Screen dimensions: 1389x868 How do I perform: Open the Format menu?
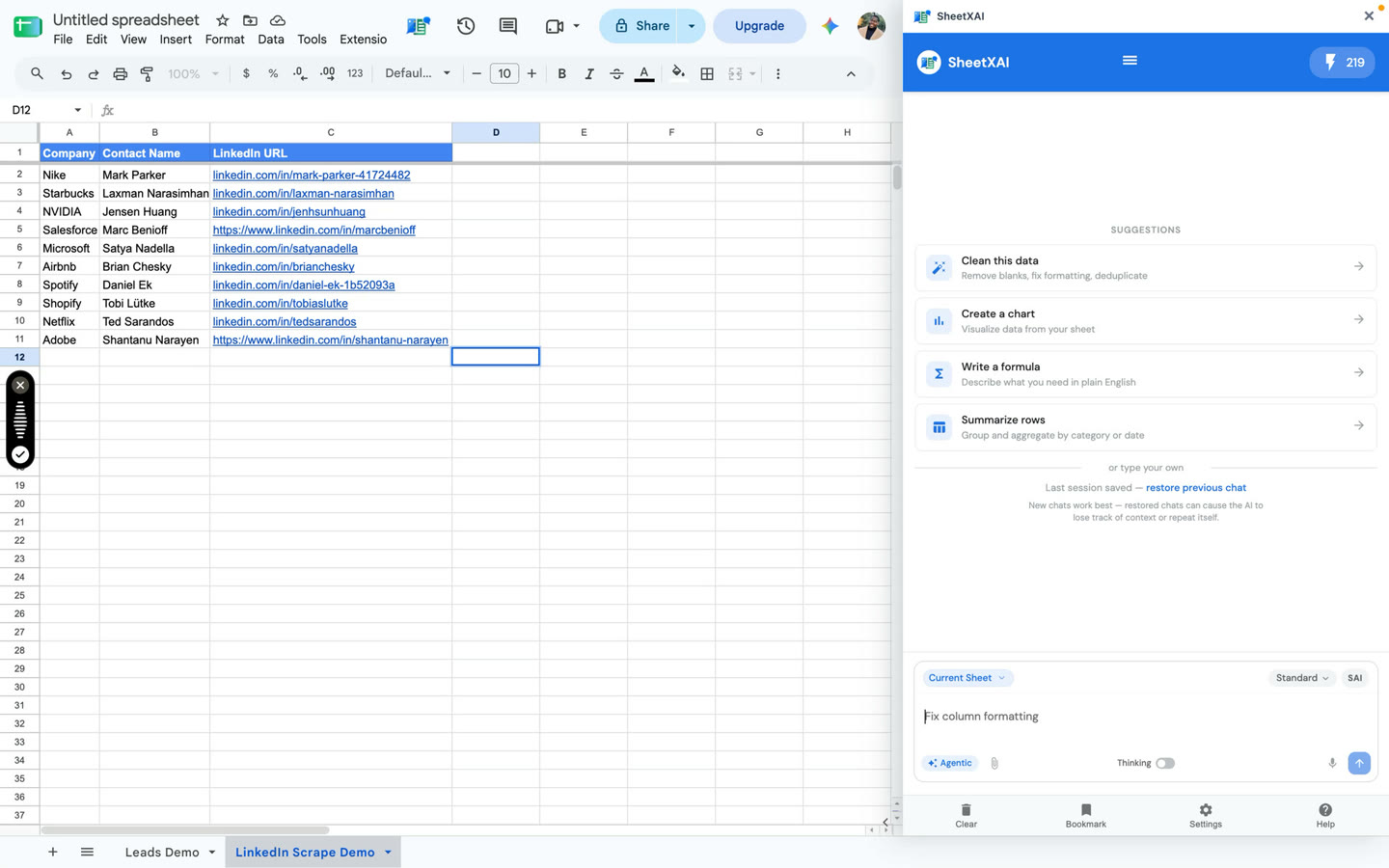(225, 40)
